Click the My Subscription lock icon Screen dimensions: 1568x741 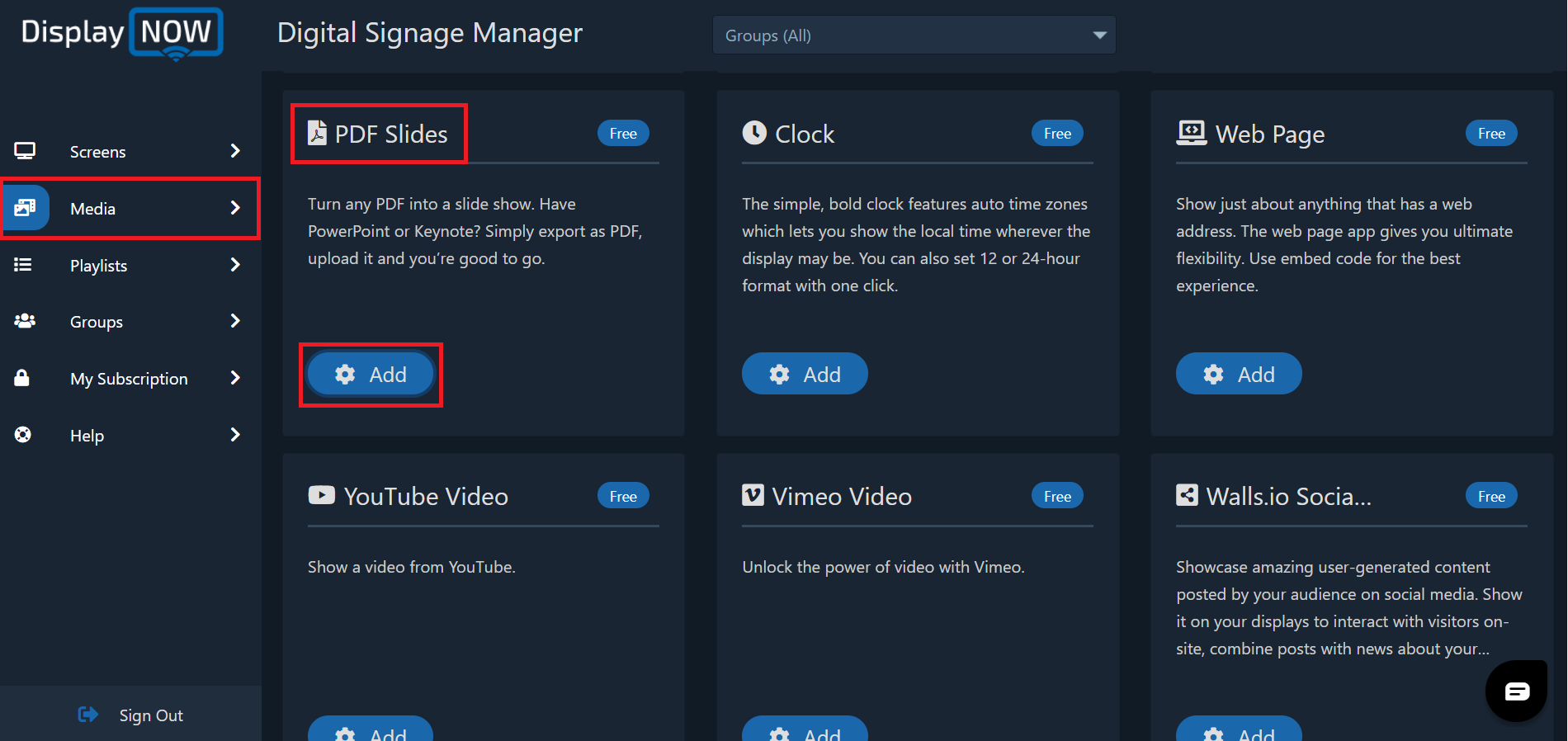click(x=22, y=378)
